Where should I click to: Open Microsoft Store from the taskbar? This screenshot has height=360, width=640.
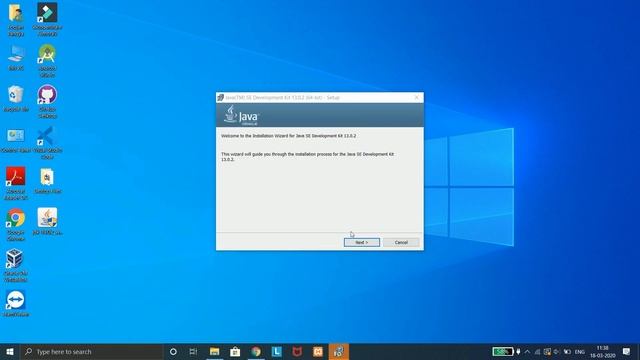pyautogui.click(x=235, y=351)
